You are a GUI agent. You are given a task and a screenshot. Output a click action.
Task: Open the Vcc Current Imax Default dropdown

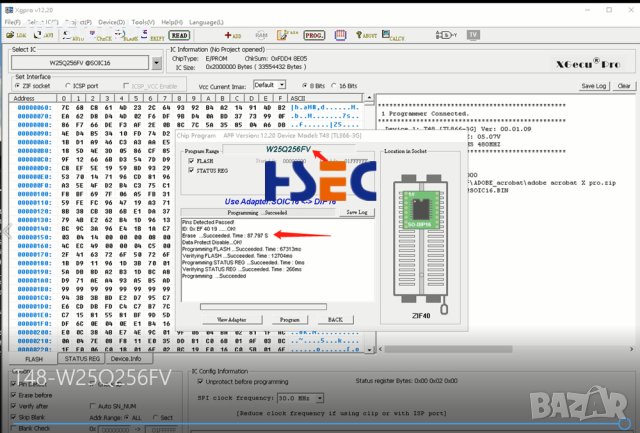pyautogui.click(x=282, y=85)
